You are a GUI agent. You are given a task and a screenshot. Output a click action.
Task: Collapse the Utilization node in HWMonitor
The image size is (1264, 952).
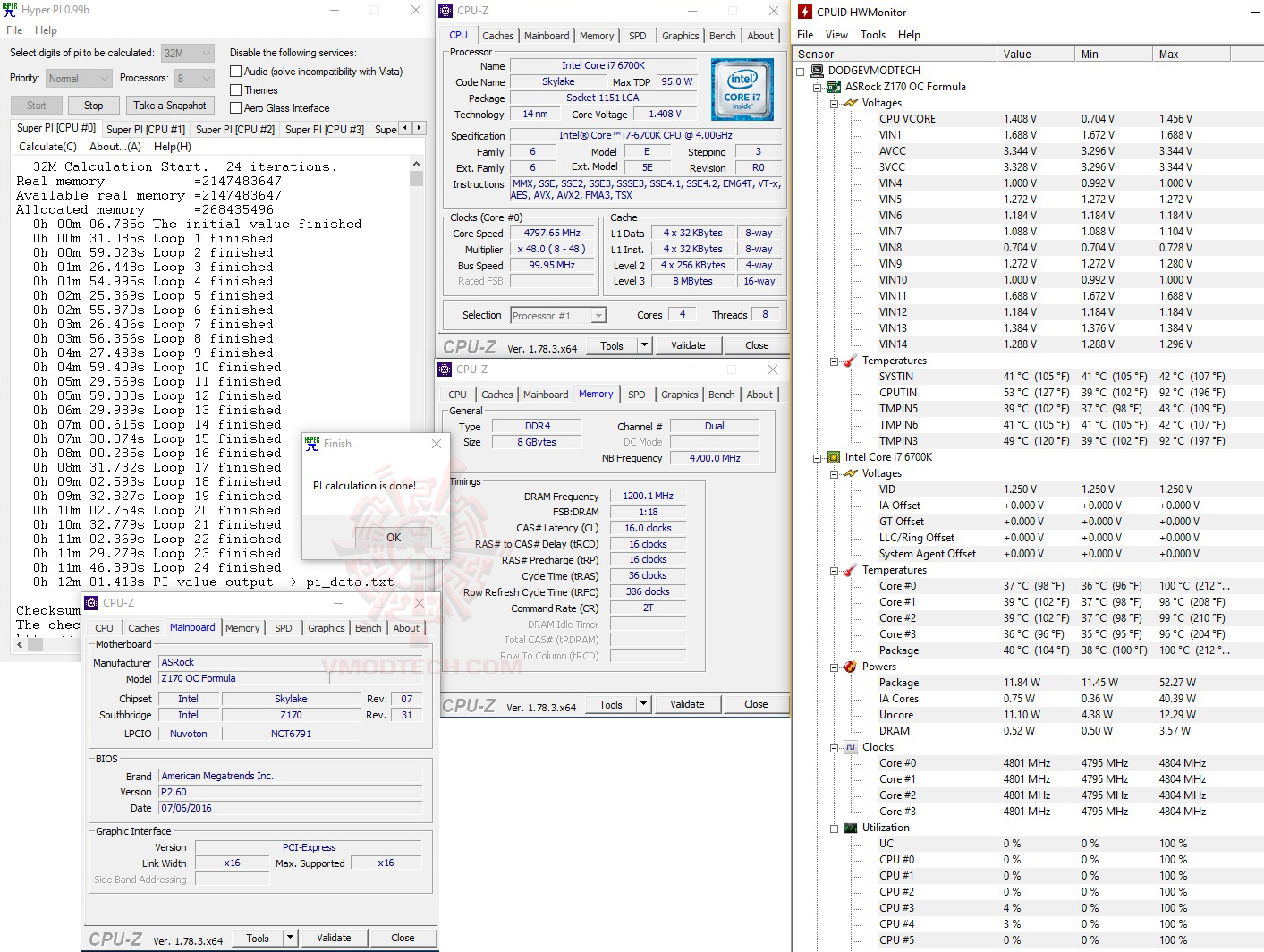(x=834, y=828)
